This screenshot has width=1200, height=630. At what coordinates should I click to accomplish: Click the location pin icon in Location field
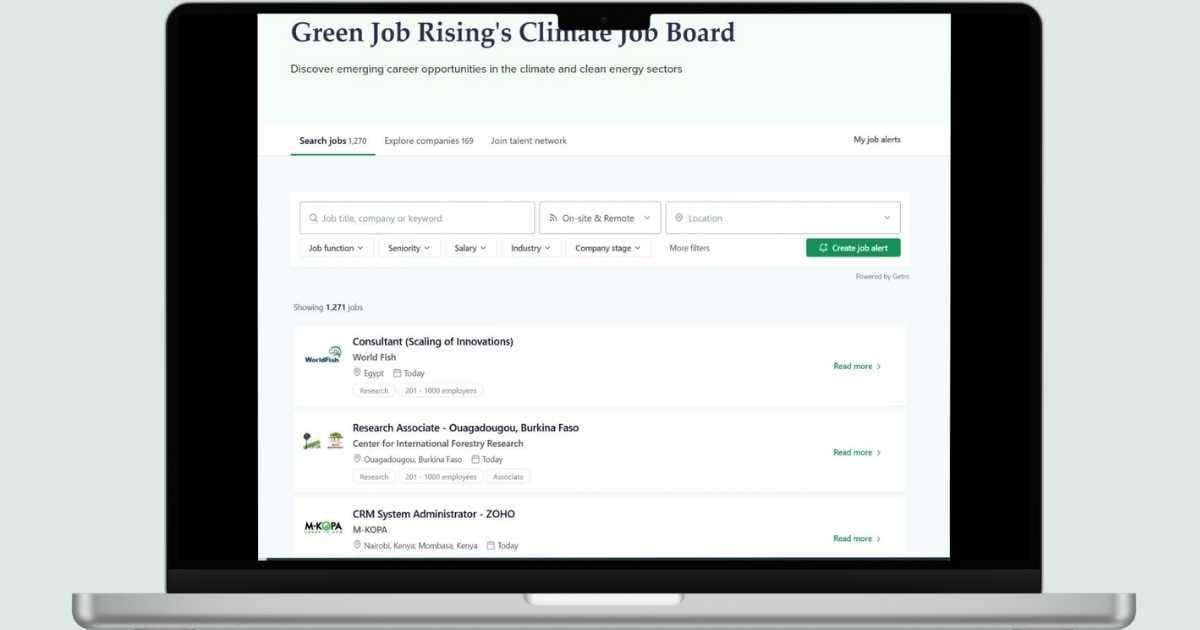[x=679, y=218]
